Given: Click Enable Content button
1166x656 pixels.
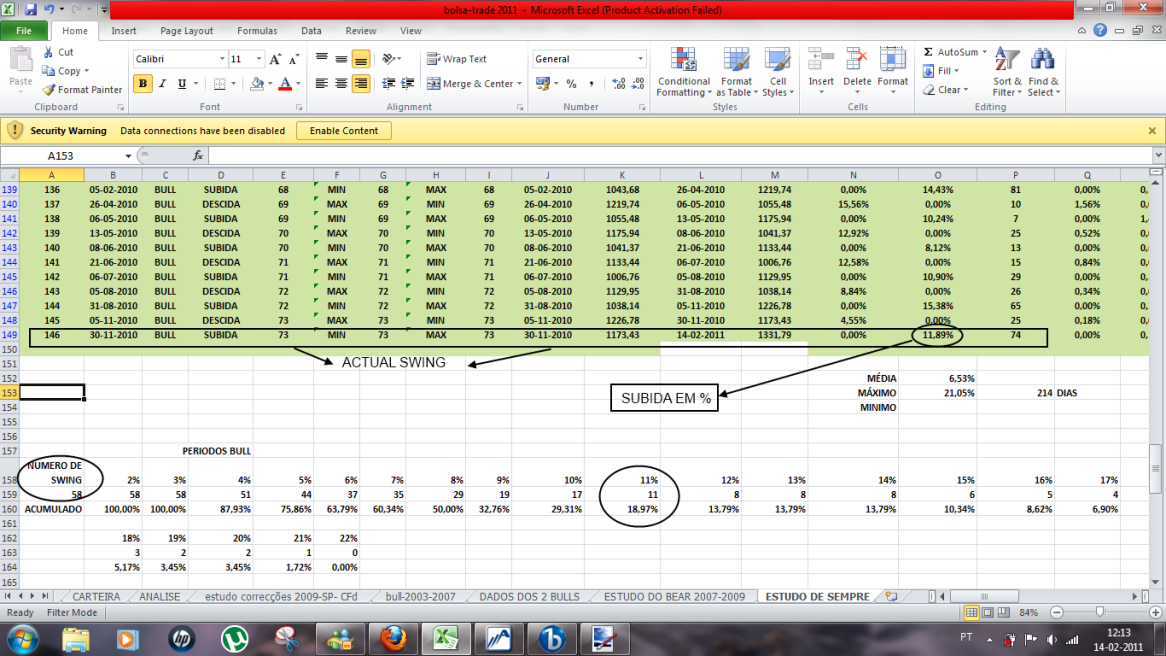Looking at the screenshot, I should [x=344, y=130].
